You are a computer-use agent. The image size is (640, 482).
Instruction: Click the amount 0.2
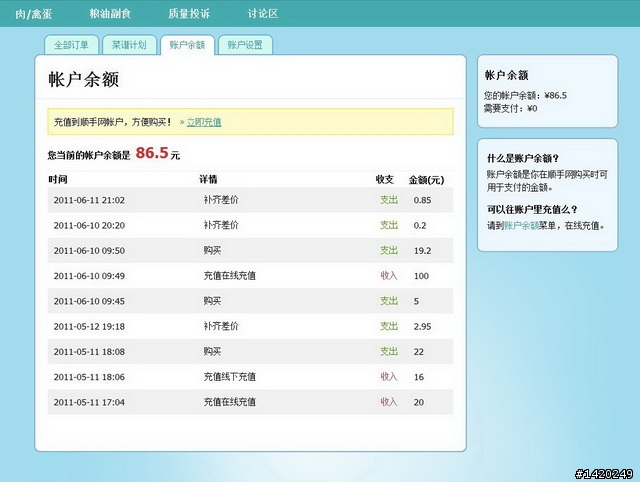[x=420, y=226]
